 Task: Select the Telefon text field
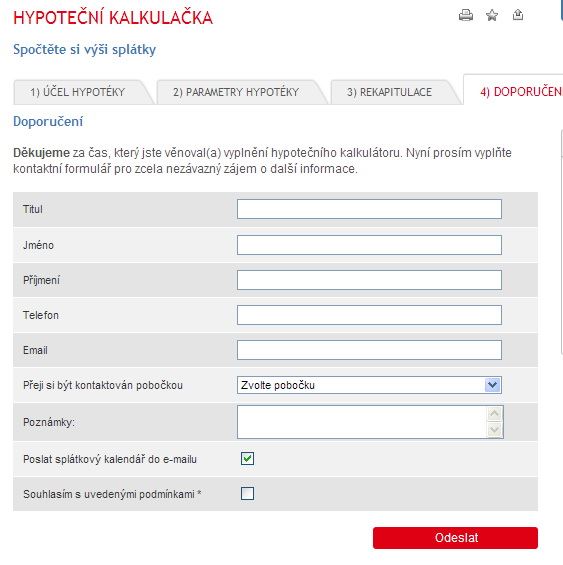point(369,315)
